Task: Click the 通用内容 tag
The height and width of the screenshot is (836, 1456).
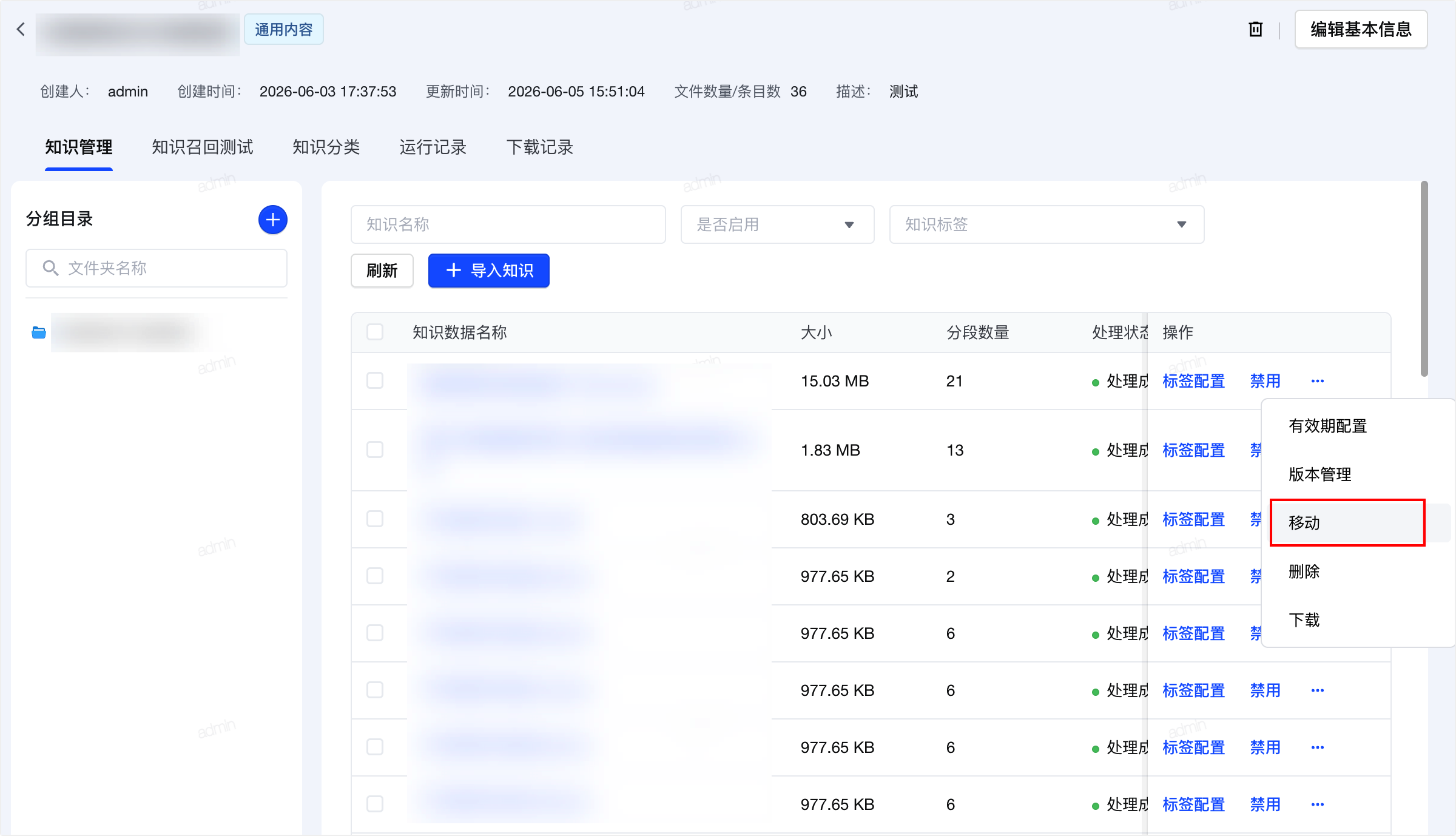Action: coord(284,29)
